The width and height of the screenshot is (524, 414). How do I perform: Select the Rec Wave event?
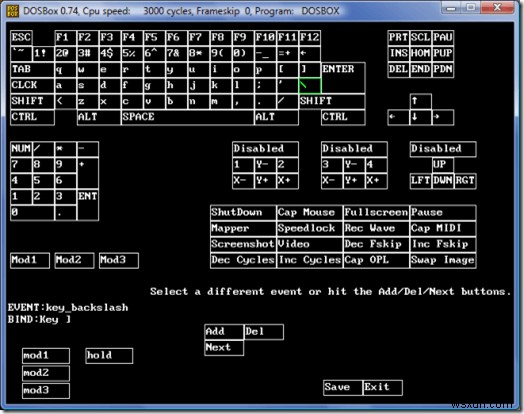[376, 229]
